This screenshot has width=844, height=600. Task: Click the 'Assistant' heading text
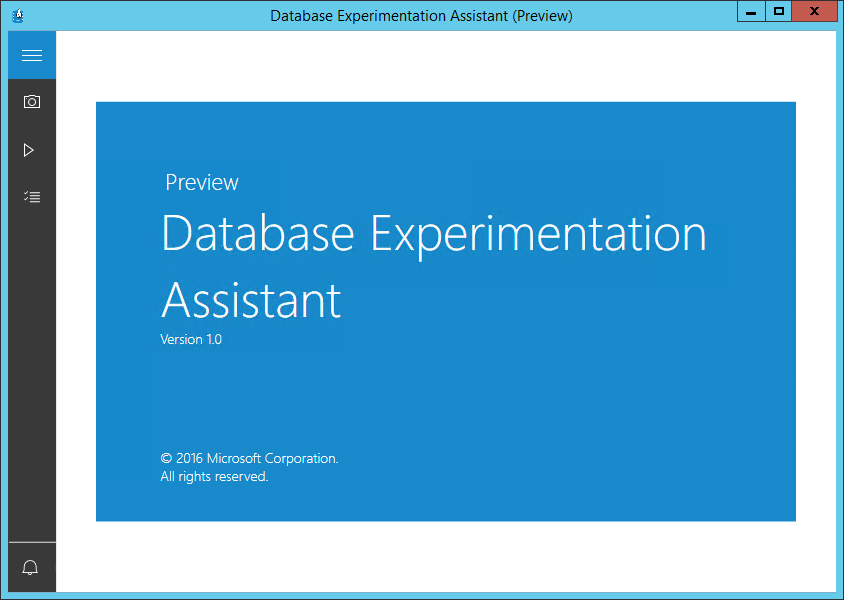click(251, 300)
